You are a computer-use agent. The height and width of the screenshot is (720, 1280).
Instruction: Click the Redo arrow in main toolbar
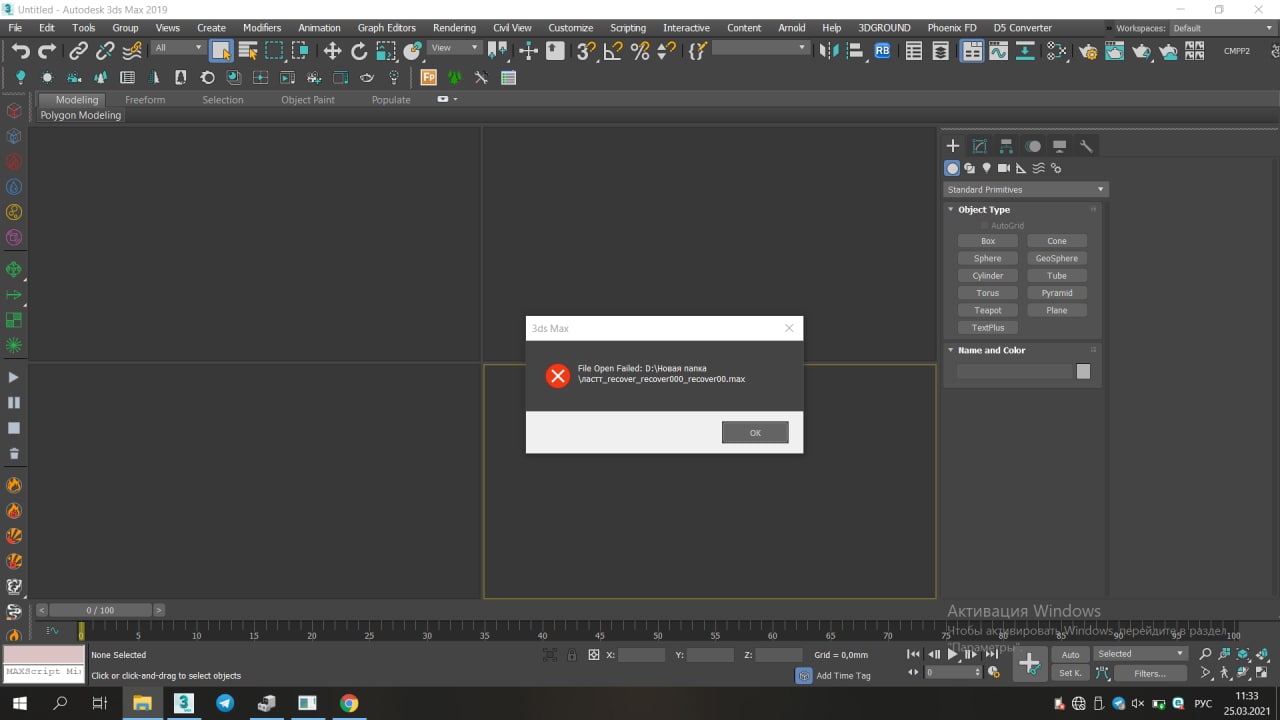pyautogui.click(x=47, y=50)
